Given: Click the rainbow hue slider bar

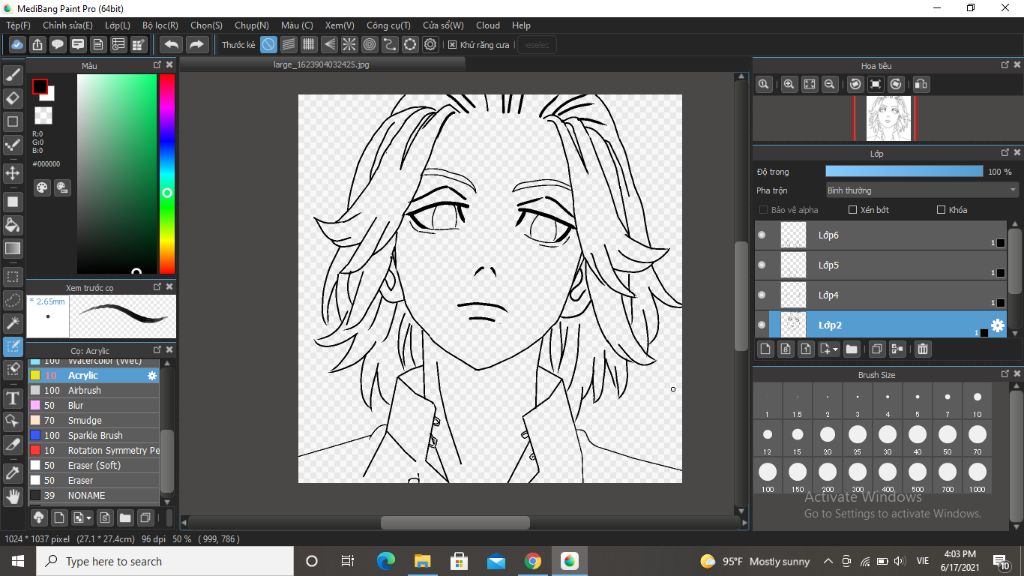Looking at the screenshot, I should click(167, 174).
